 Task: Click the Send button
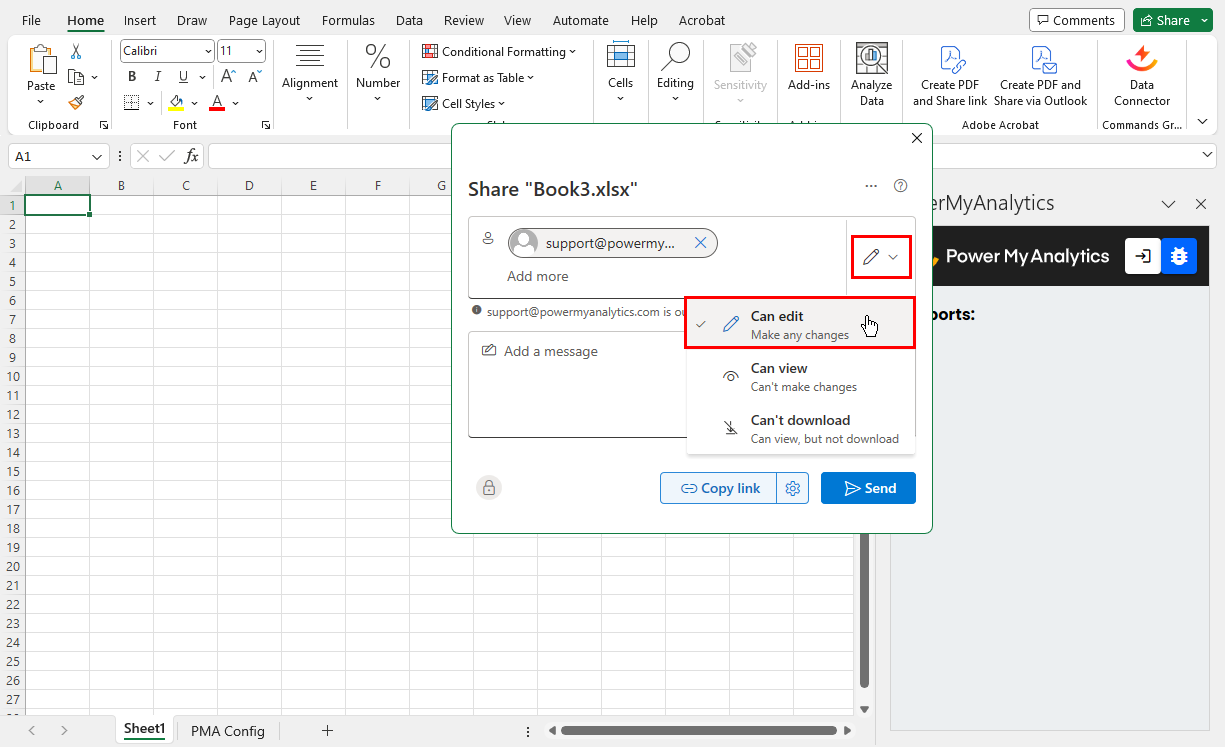coord(868,488)
